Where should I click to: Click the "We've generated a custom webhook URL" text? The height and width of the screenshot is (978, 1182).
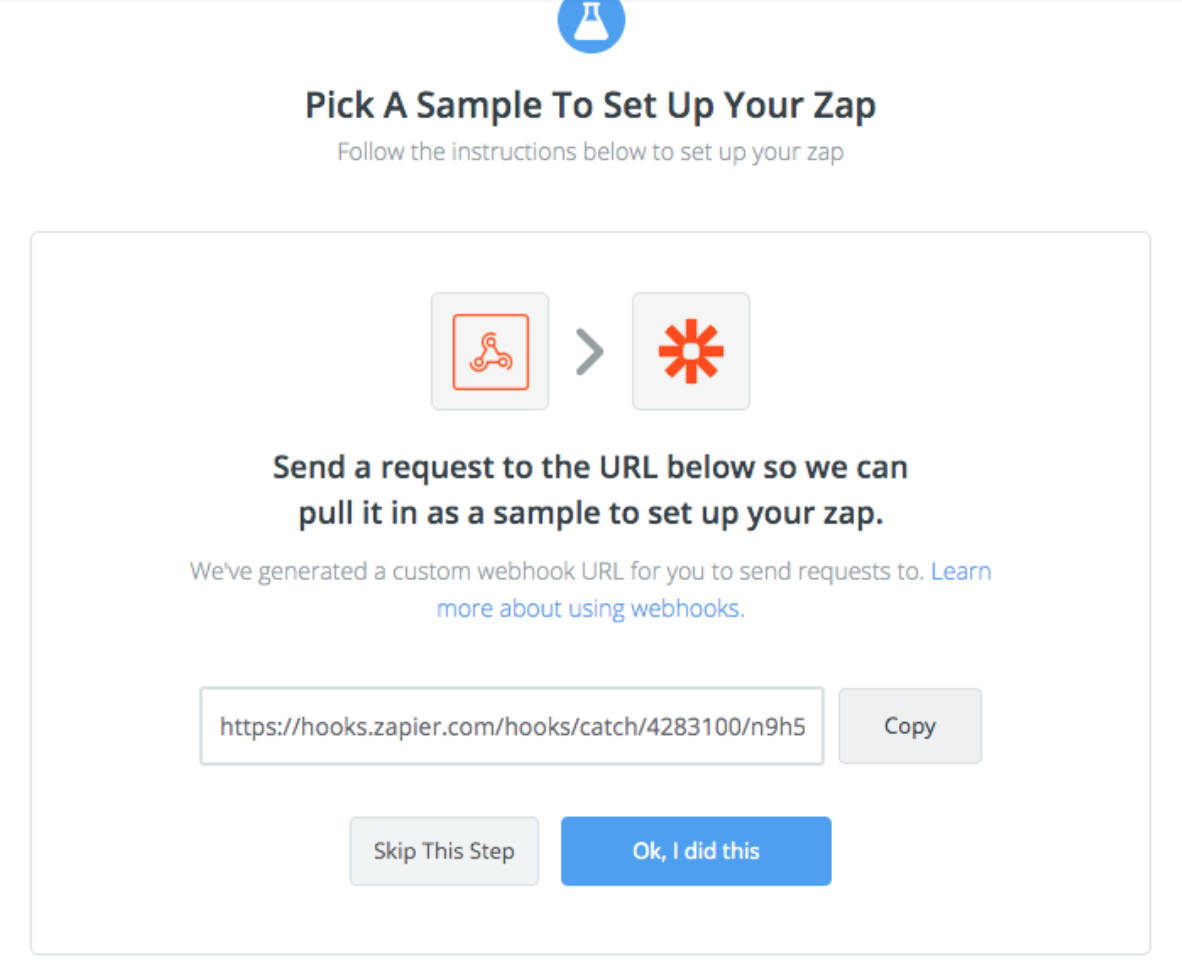tap(556, 571)
